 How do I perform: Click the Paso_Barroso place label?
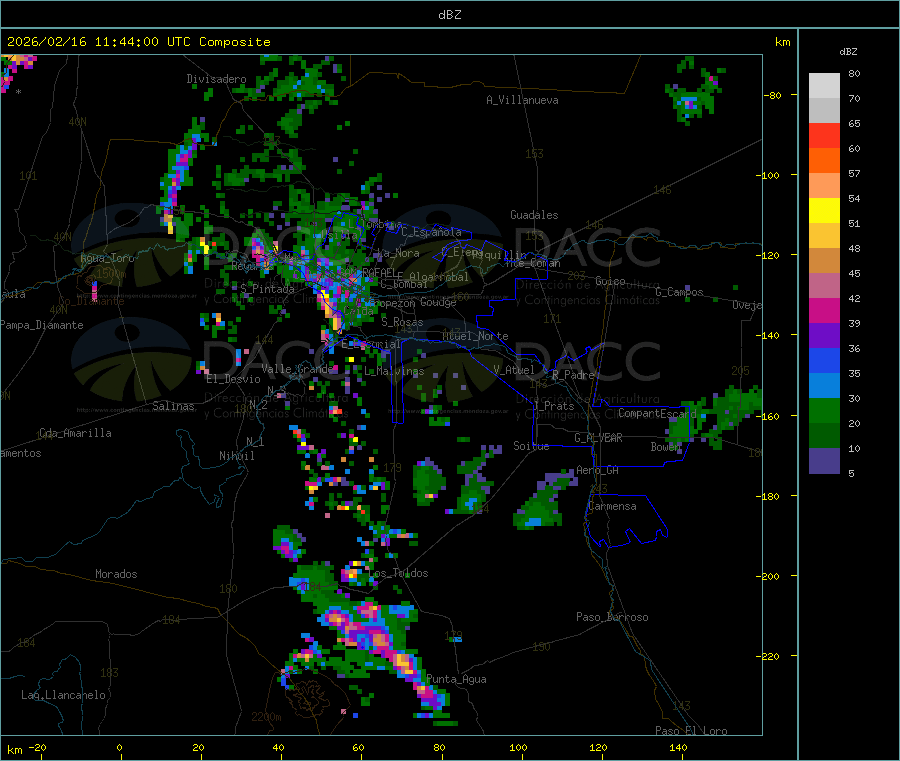(x=612, y=617)
